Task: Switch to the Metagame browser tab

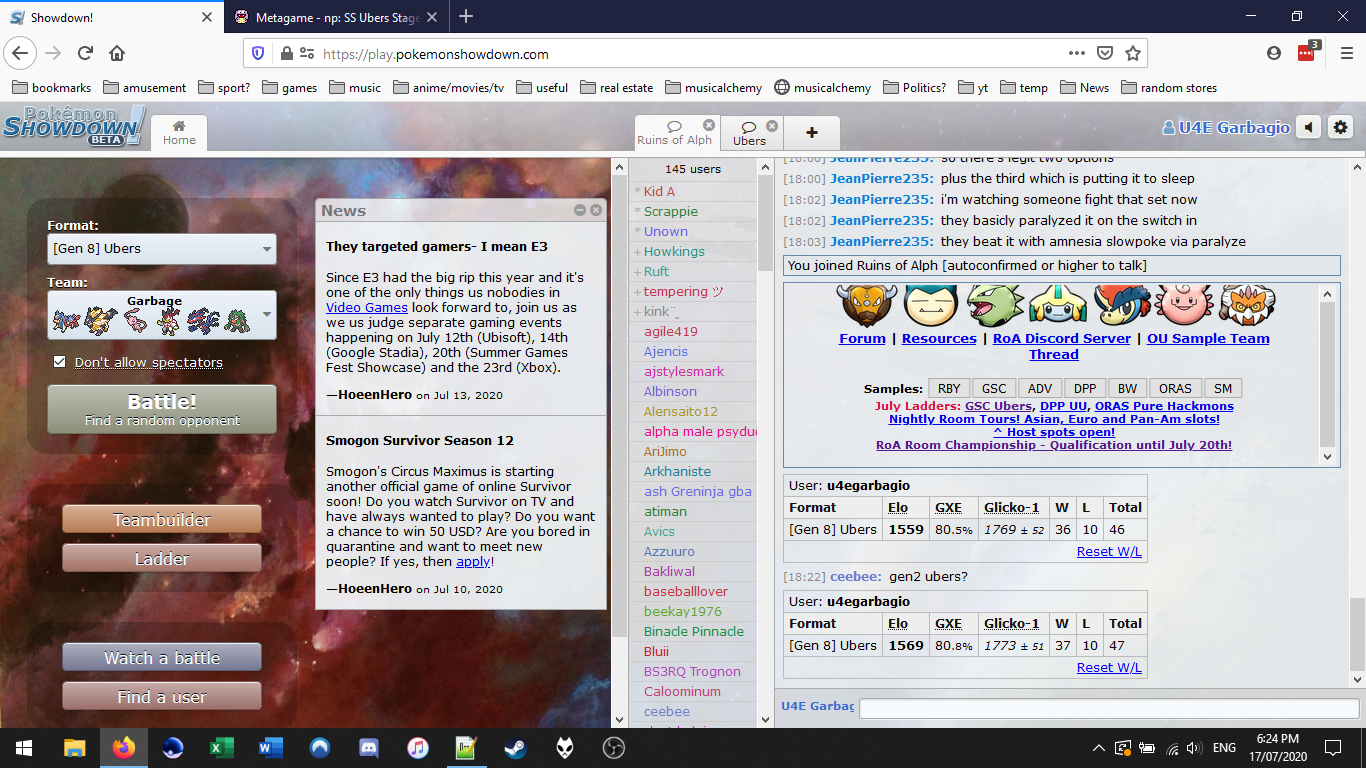Action: [335, 17]
